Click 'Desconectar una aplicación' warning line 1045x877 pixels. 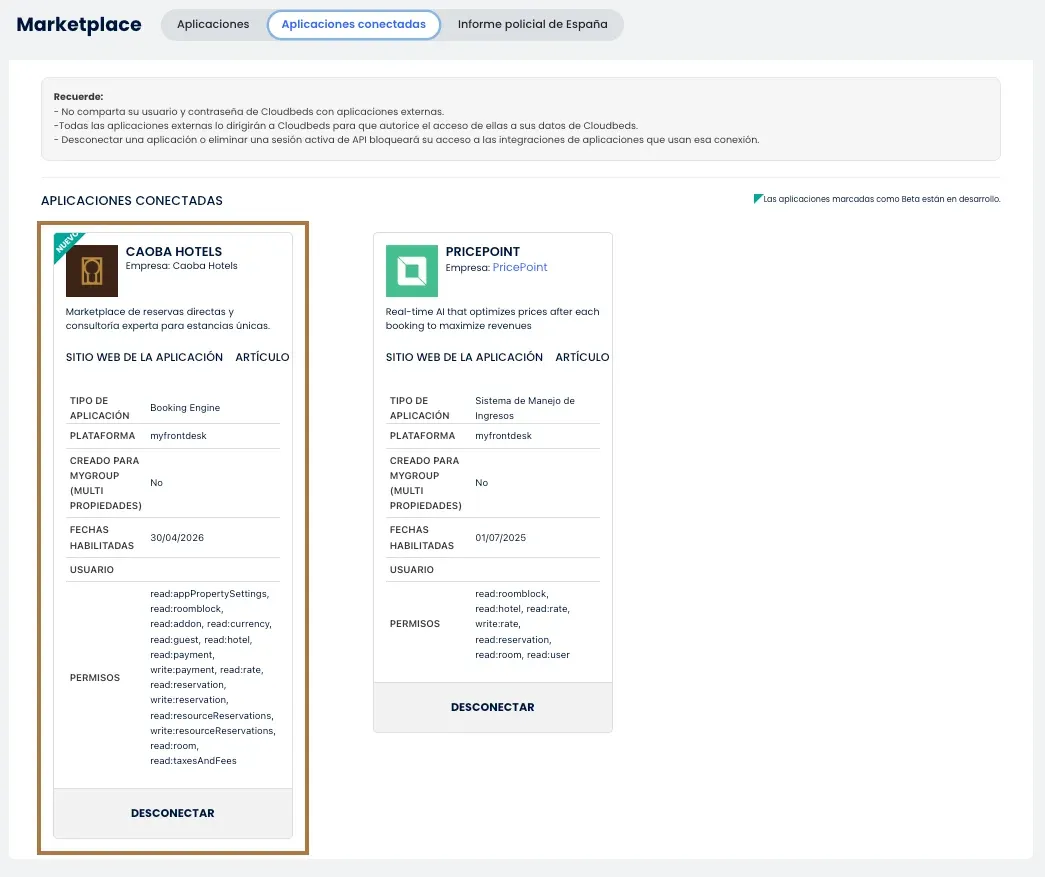[x=407, y=140]
